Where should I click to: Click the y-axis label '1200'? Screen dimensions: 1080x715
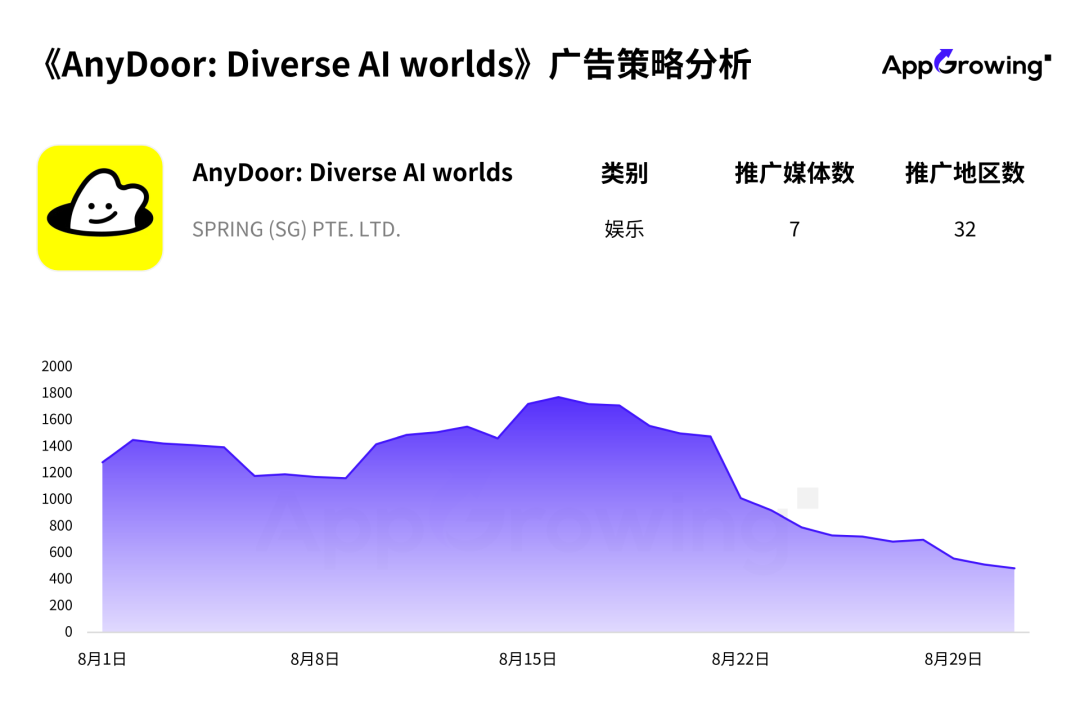click(x=56, y=473)
